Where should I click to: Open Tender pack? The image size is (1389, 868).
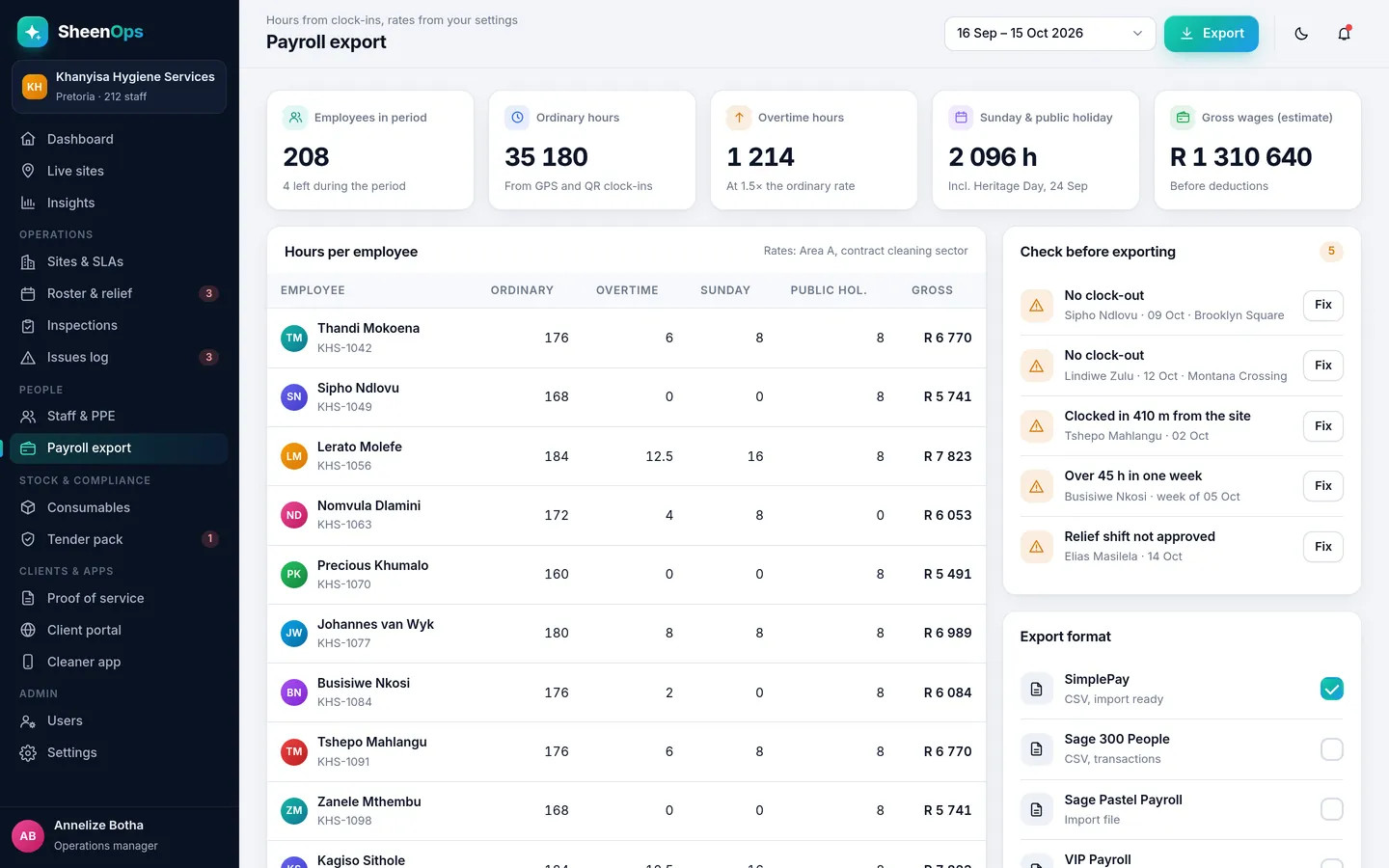[x=119, y=539]
